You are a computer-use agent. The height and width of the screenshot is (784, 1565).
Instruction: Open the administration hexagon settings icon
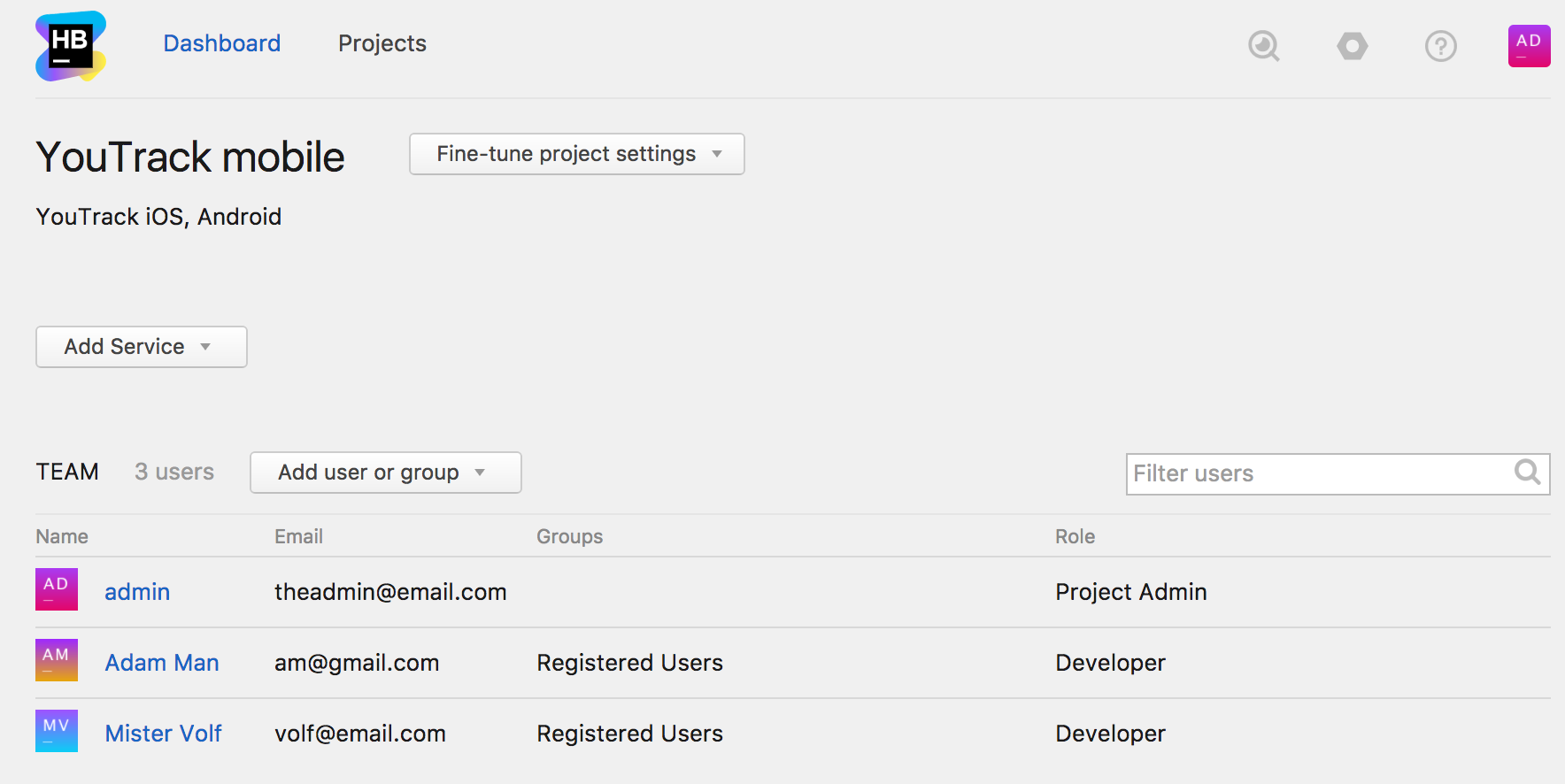[x=1353, y=46]
